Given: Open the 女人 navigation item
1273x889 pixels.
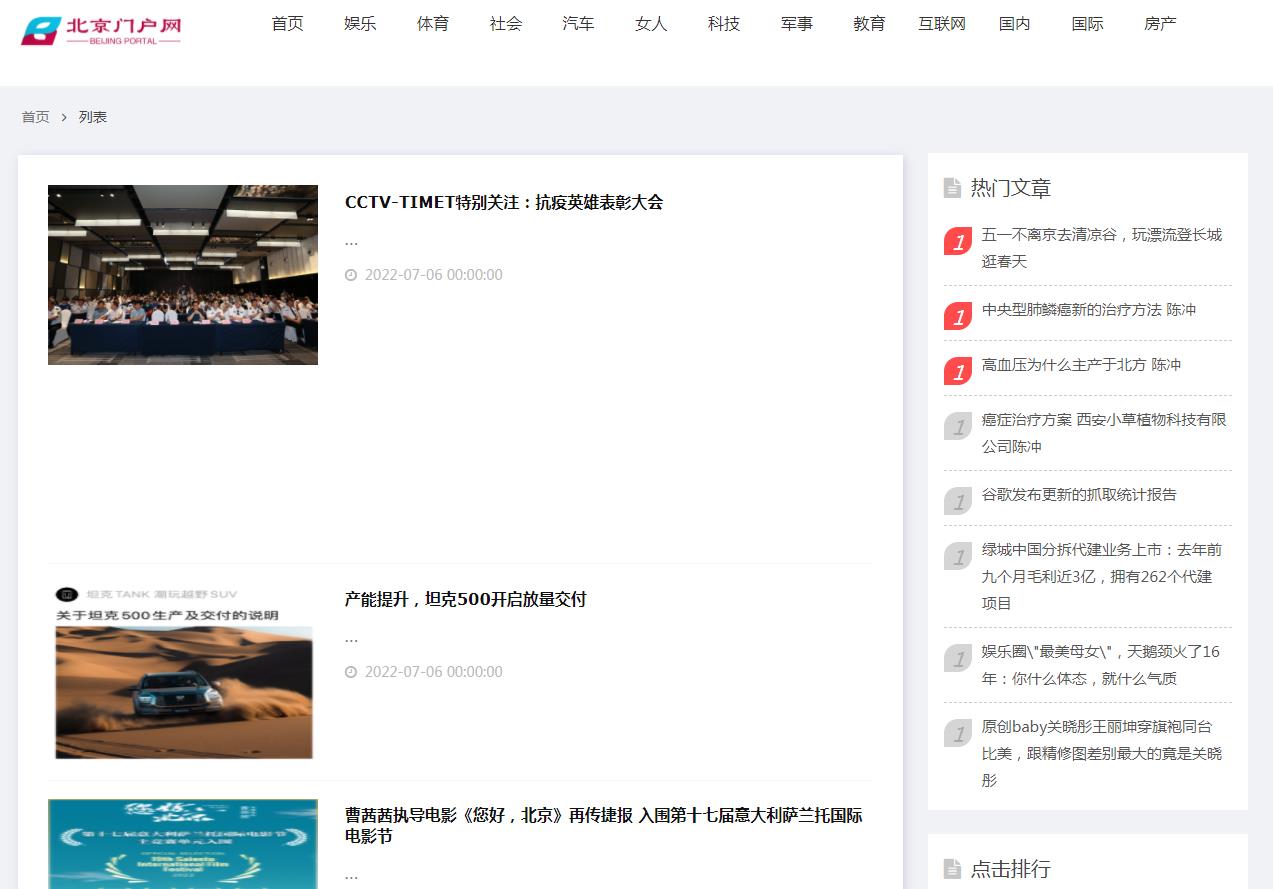Looking at the screenshot, I should 651,23.
